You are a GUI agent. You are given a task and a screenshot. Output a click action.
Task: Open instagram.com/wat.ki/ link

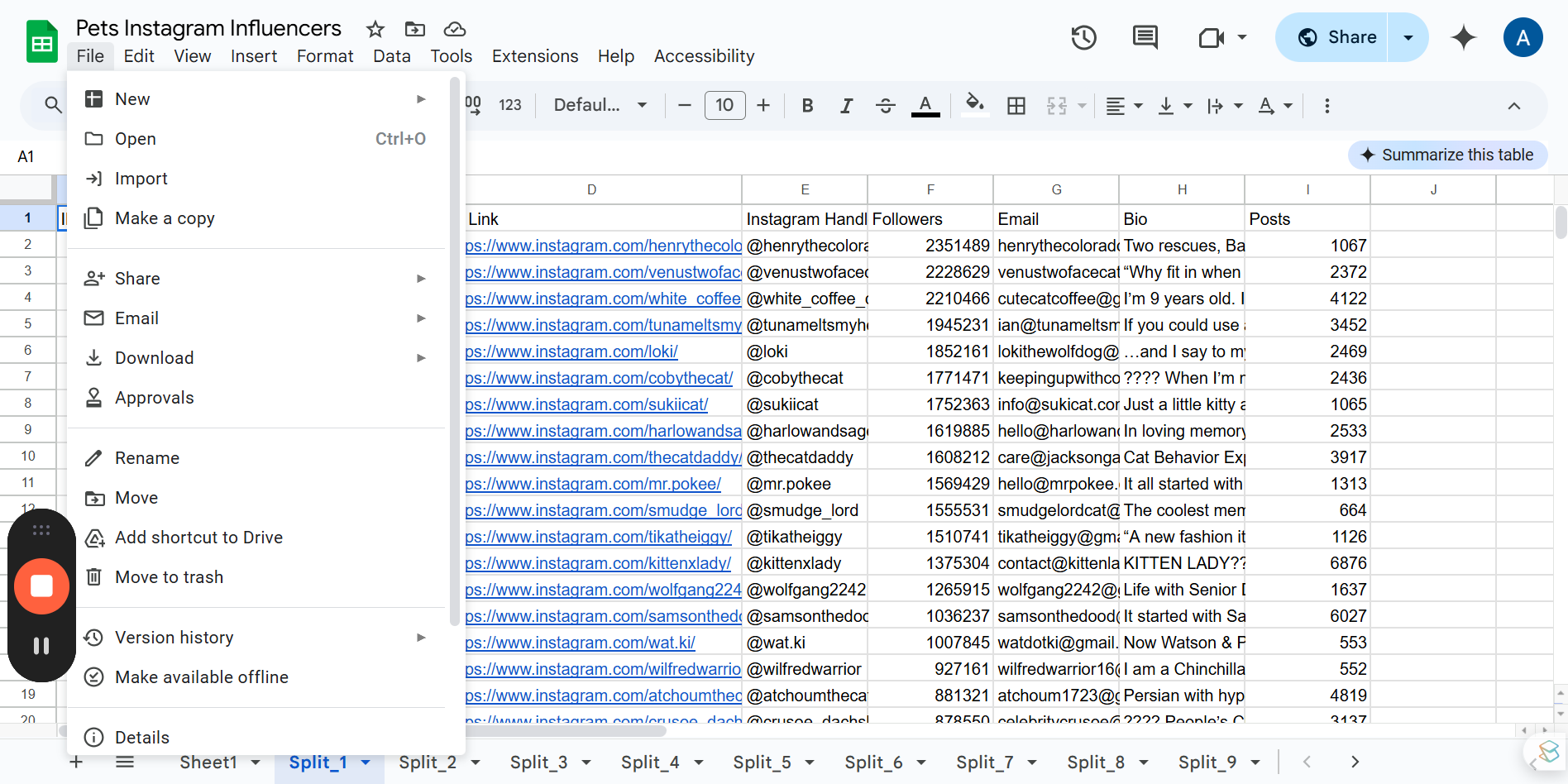coord(581,643)
